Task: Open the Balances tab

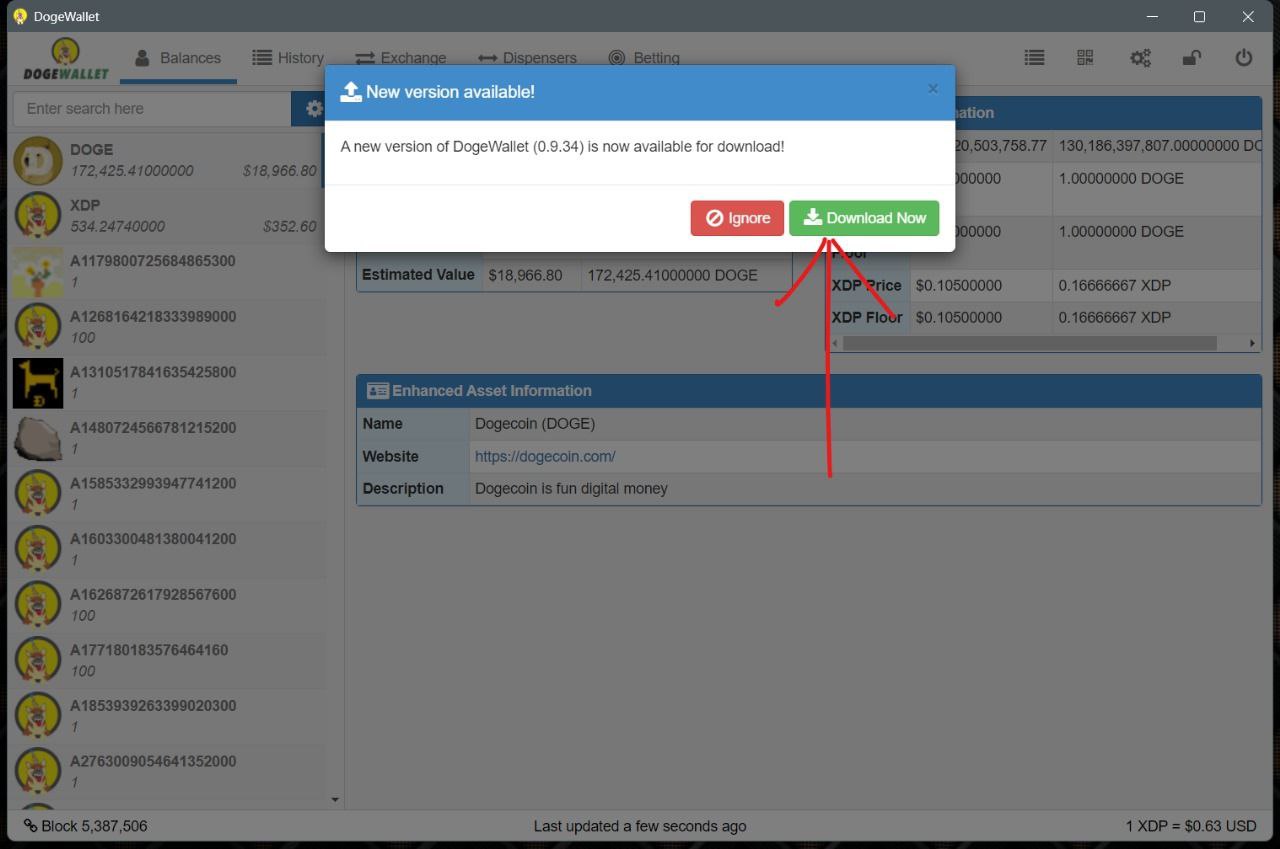Action: point(178,58)
